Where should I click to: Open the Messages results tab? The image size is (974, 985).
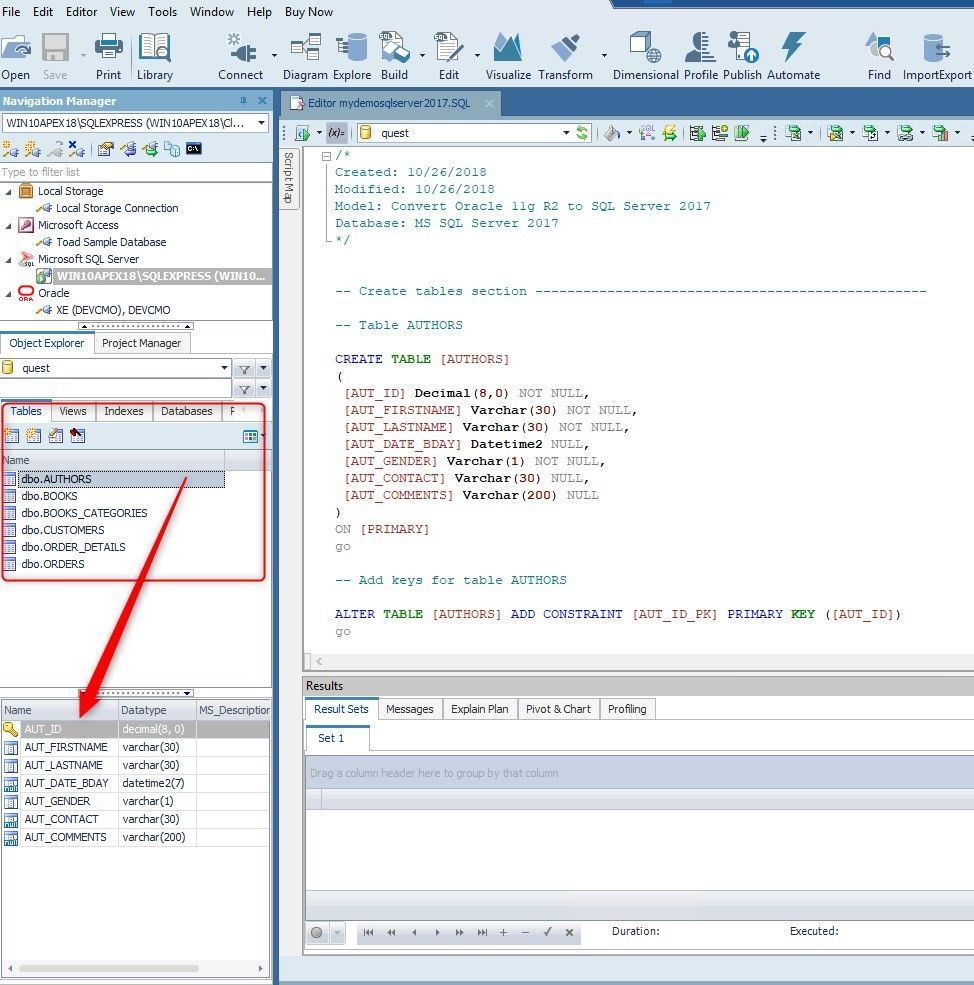(x=410, y=709)
